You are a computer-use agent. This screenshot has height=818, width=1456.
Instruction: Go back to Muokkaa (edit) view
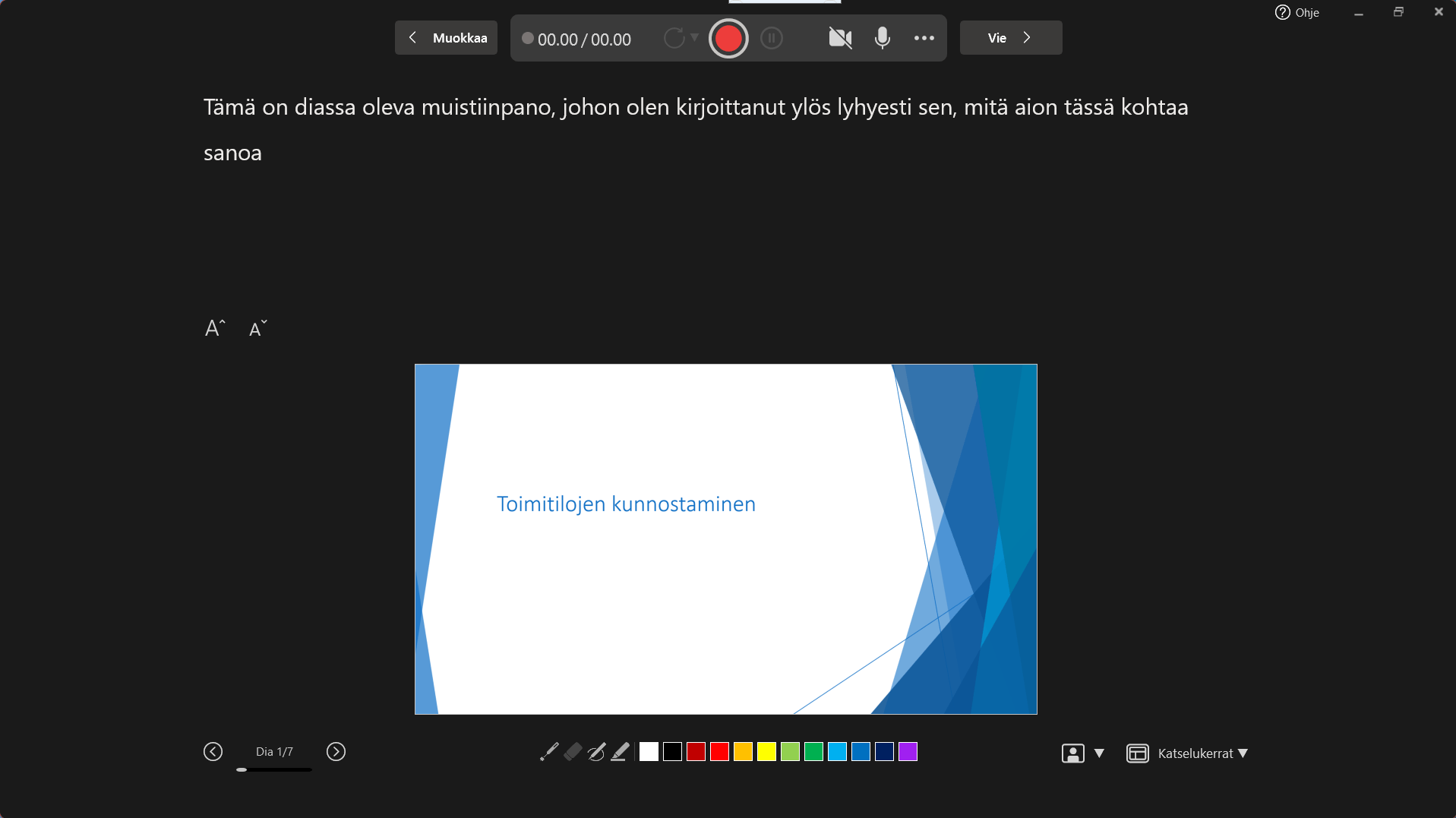446,38
